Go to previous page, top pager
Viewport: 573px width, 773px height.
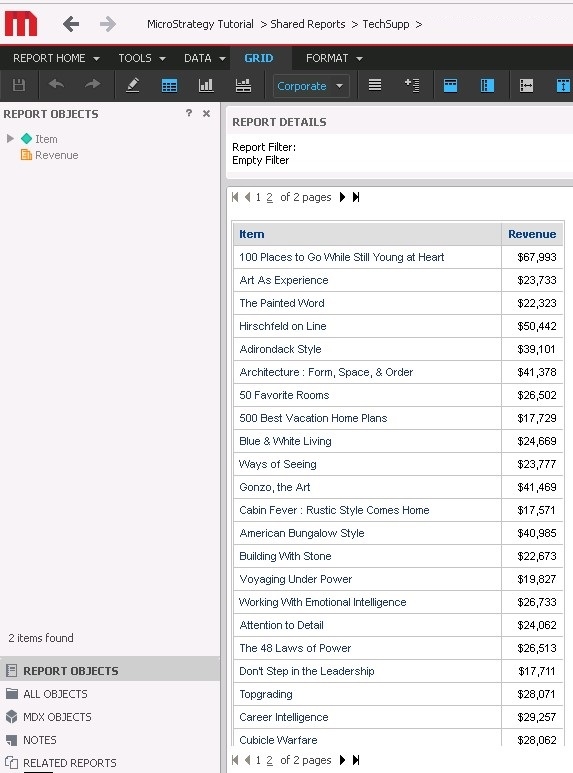point(248,197)
